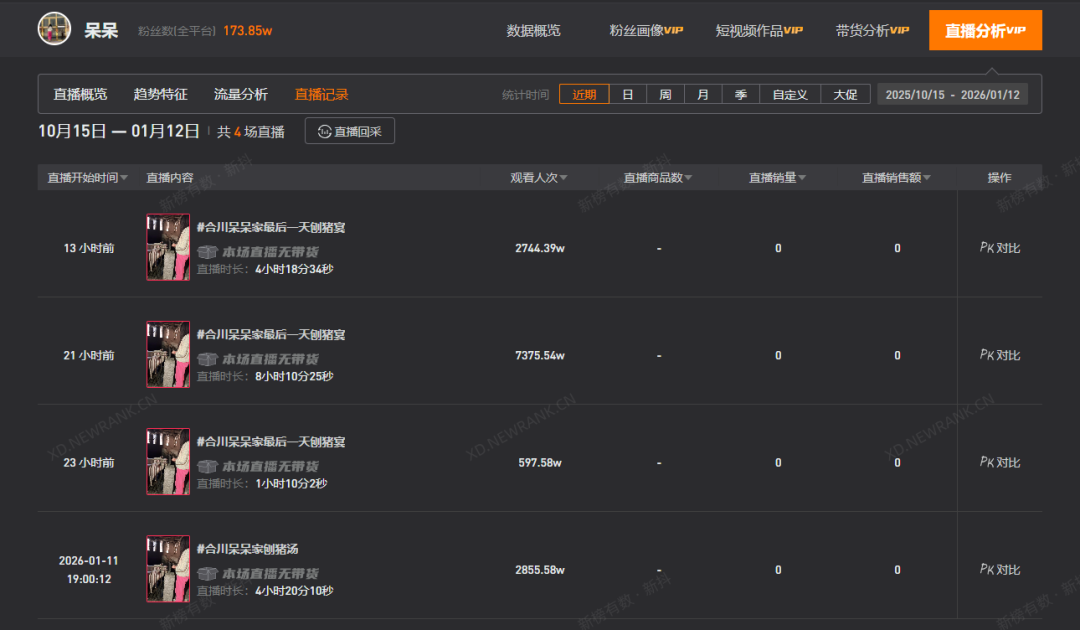This screenshot has width=1080, height=630.
Task: Open the 数据概览 tab
Action: coord(534,30)
